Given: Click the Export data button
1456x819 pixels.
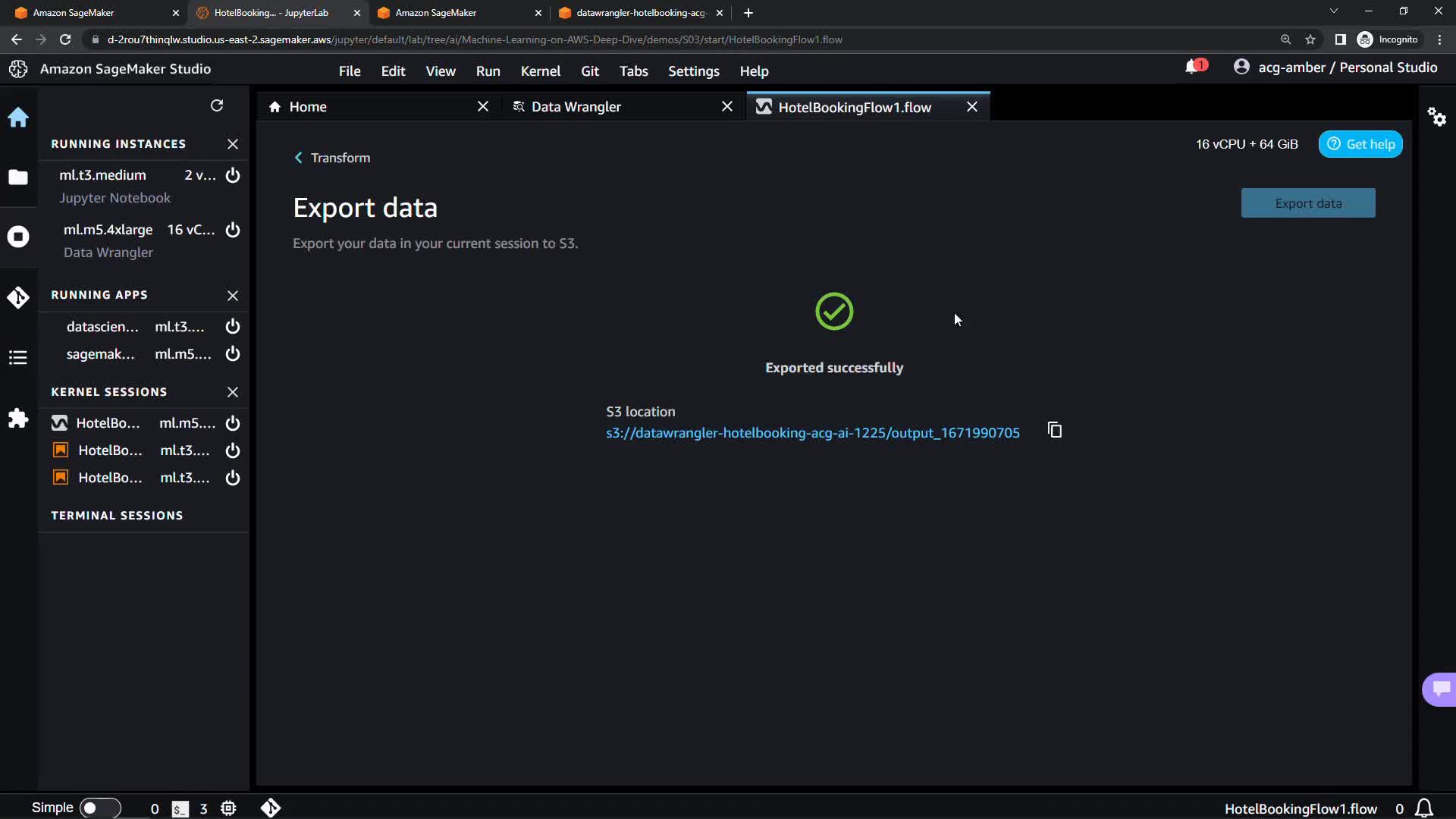Looking at the screenshot, I should pyautogui.click(x=1307, y=203).
